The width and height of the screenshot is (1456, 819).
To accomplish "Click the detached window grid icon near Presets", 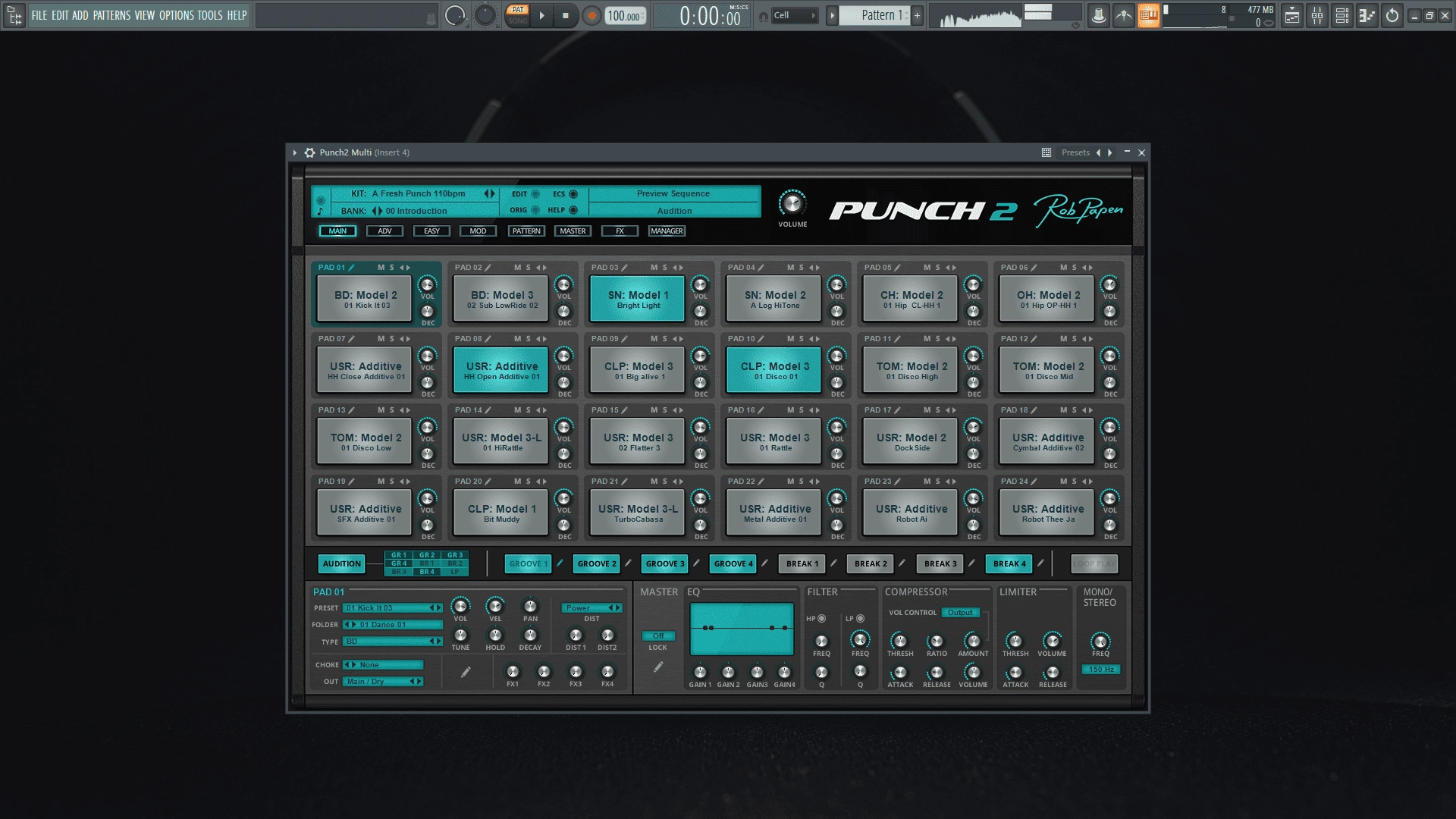I will tap(1046, 152).
